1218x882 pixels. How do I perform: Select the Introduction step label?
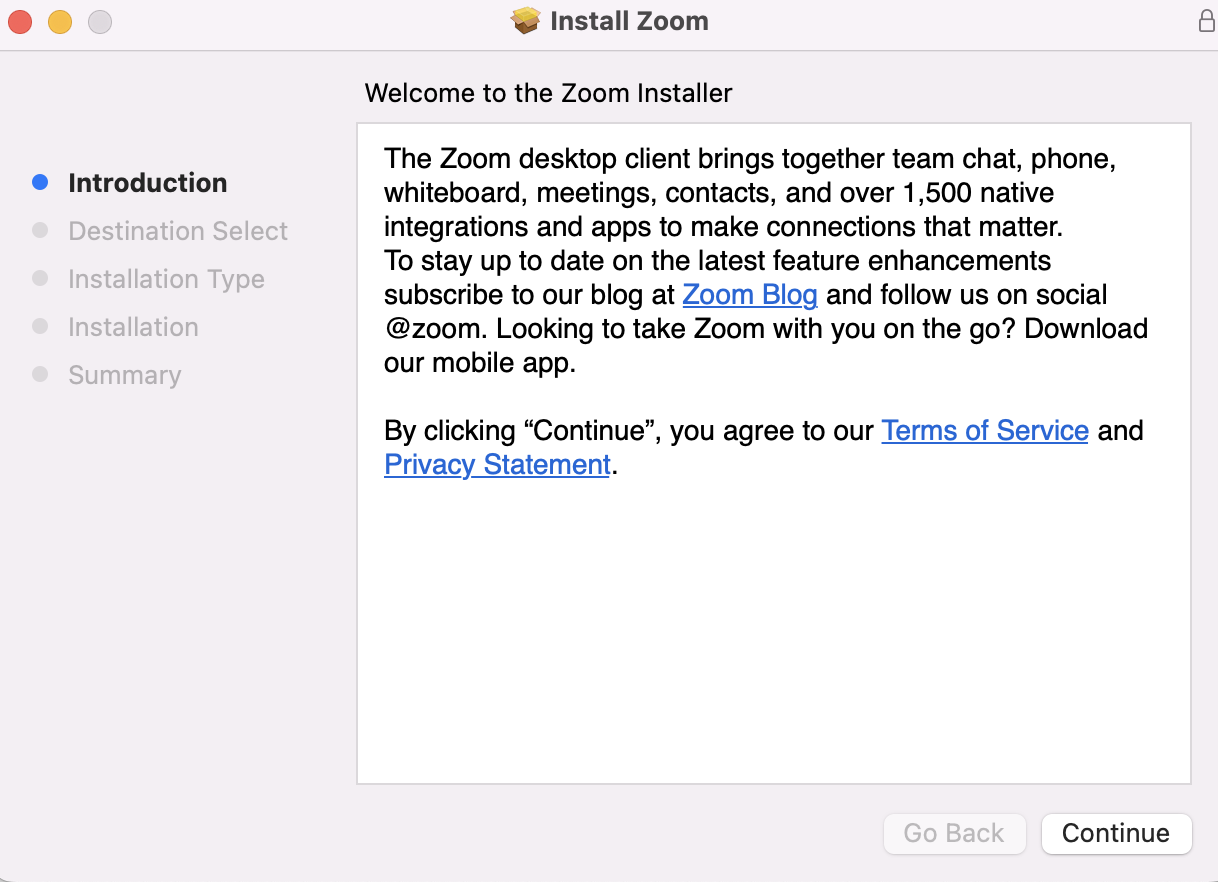point(147,183)
